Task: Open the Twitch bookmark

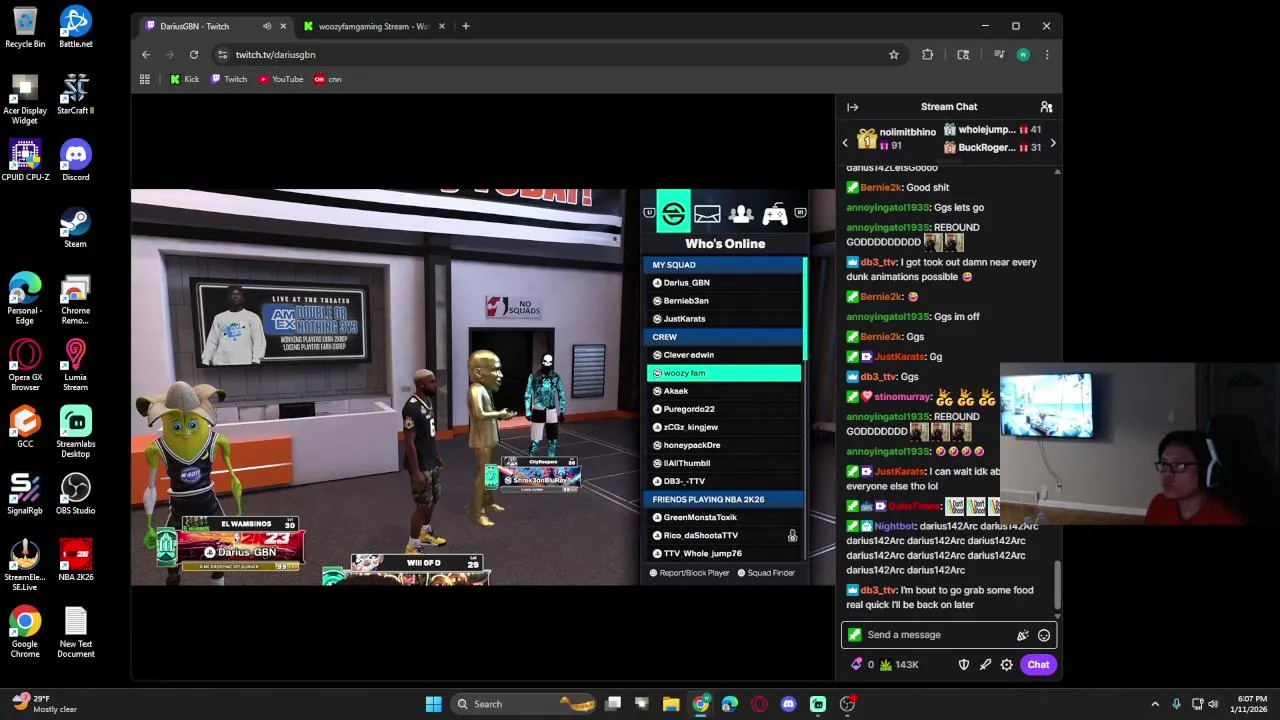Action: pos(229,79)
